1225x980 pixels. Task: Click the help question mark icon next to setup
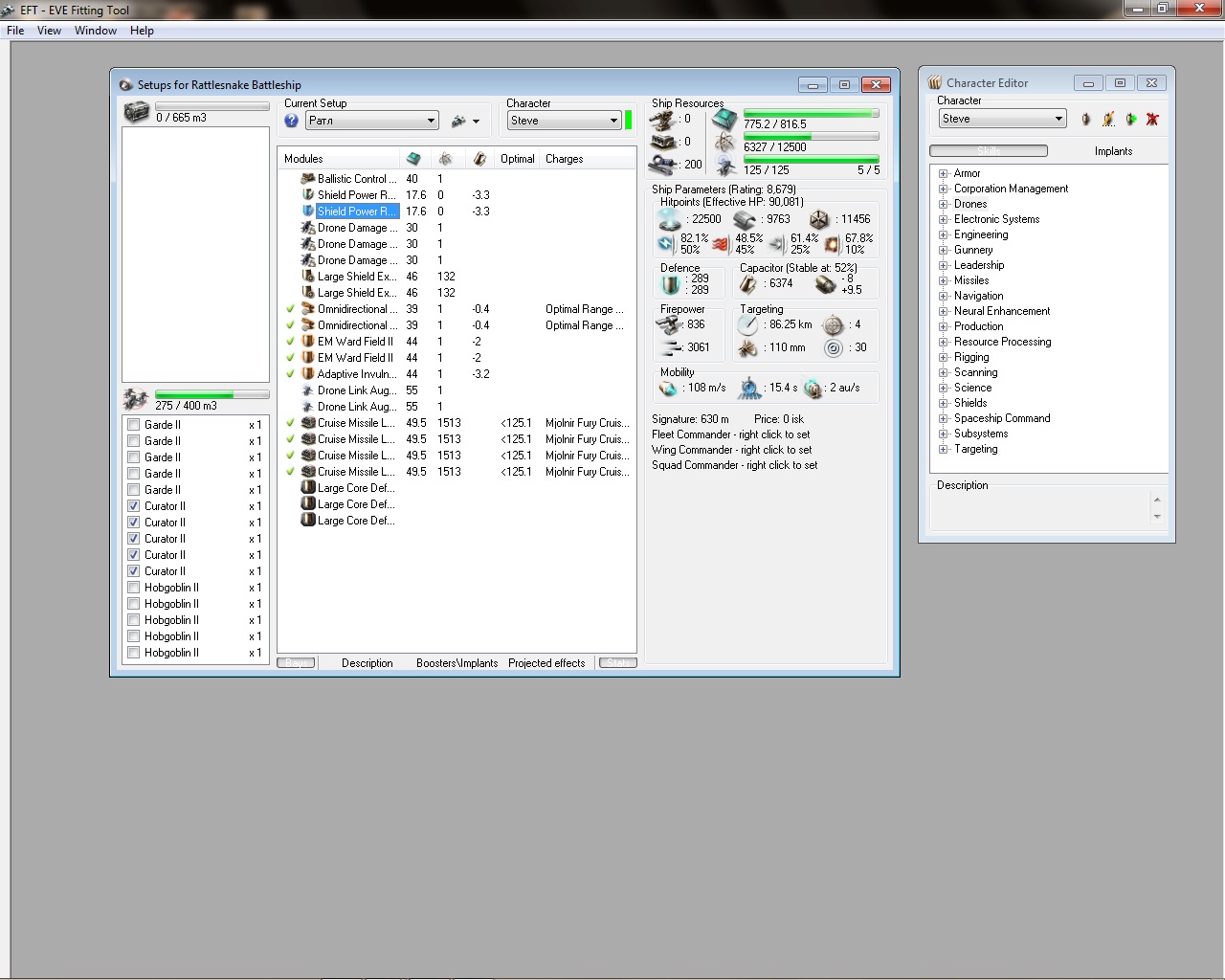292,121
